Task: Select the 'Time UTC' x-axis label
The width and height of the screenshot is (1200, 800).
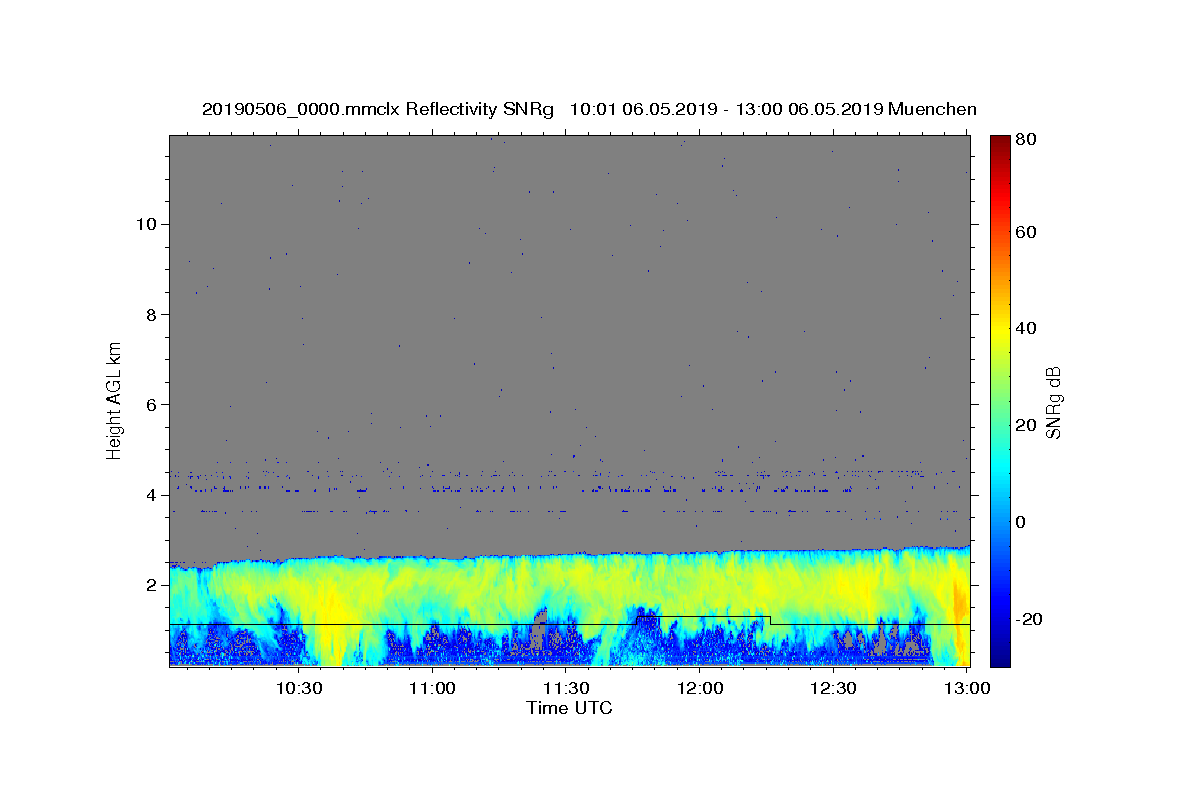Action: [x=569, y=708]
